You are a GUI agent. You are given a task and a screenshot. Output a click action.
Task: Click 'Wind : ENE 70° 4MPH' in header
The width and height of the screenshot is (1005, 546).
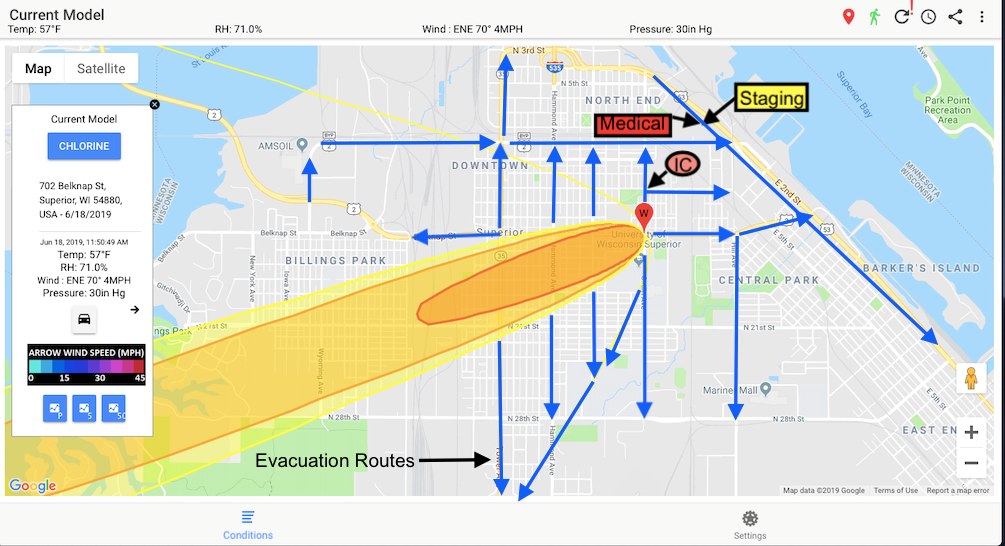[472, 29]
